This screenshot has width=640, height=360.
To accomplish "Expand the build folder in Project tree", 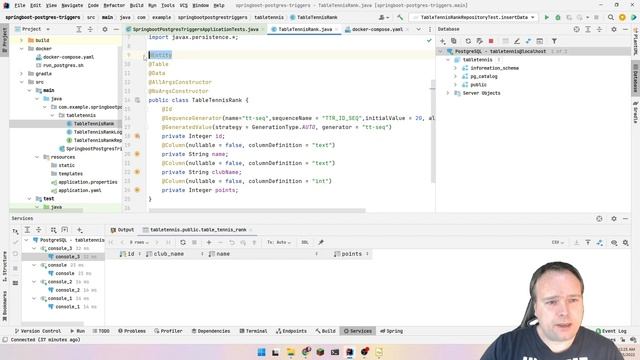I will [22, 40].
